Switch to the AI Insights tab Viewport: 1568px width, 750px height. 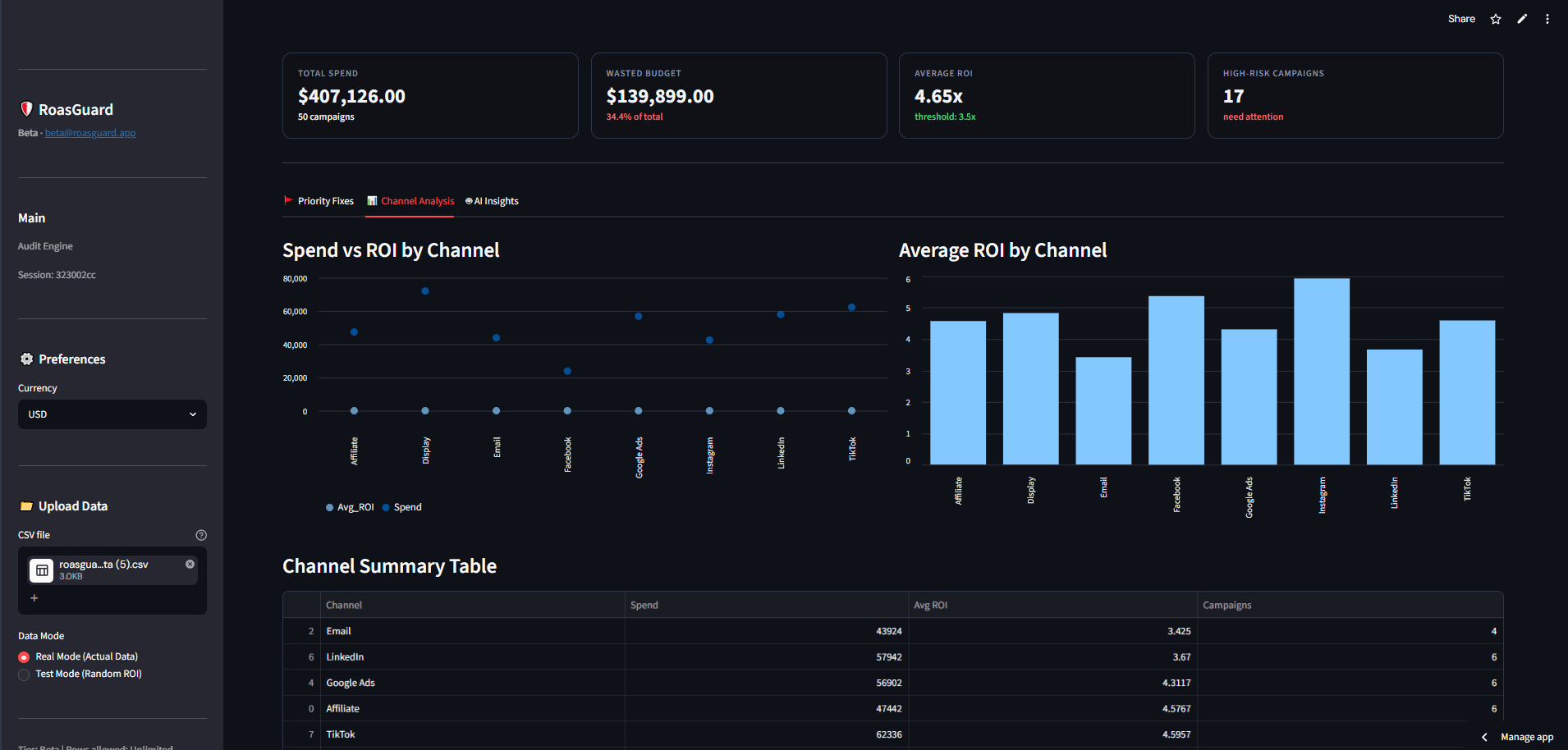point(492,201)
